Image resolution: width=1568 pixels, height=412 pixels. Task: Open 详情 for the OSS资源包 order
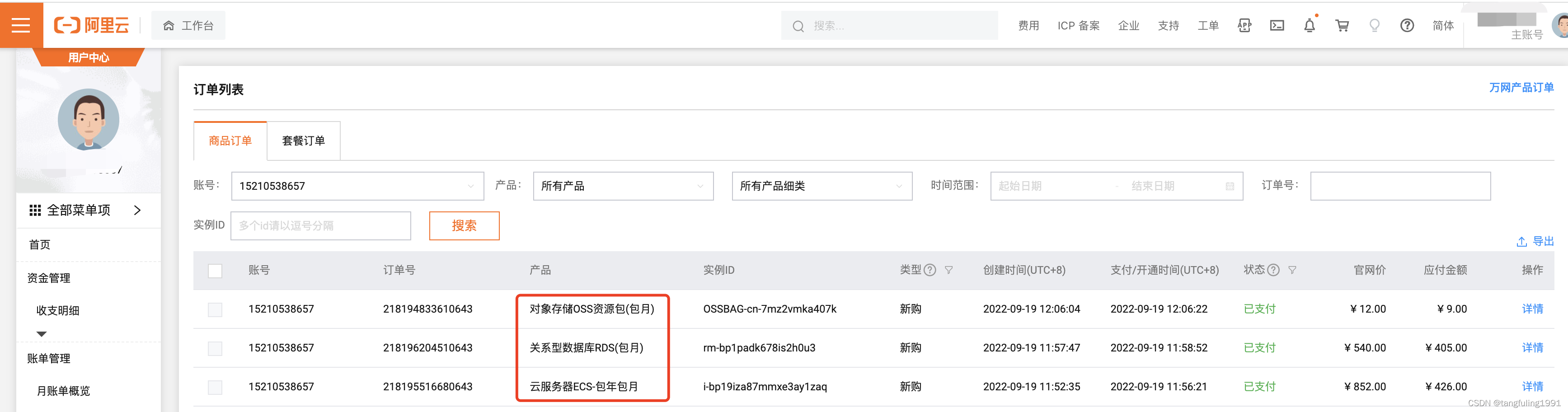(x=1532, y=309)
